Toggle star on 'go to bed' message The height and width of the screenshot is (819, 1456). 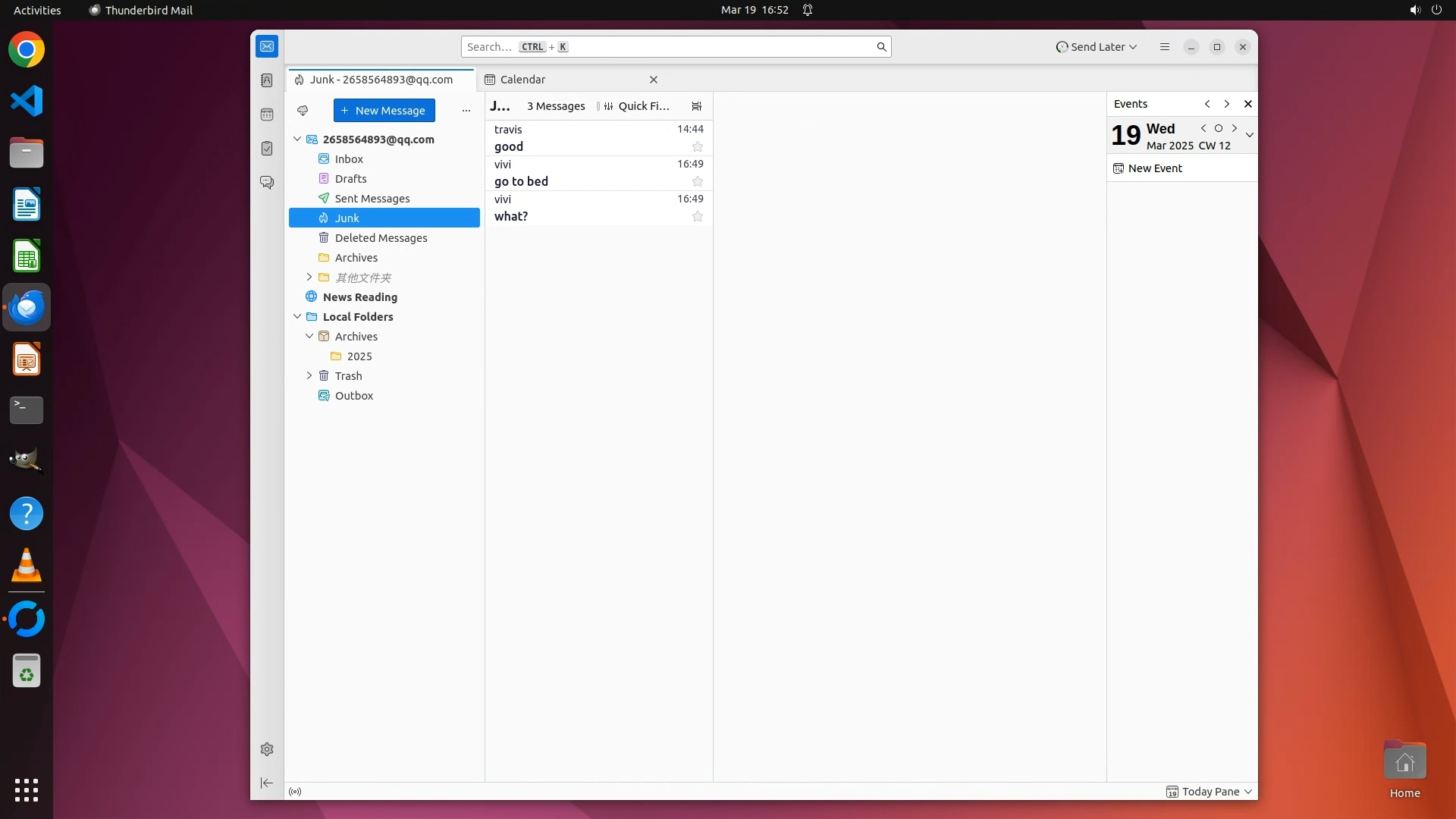point(698,181)
